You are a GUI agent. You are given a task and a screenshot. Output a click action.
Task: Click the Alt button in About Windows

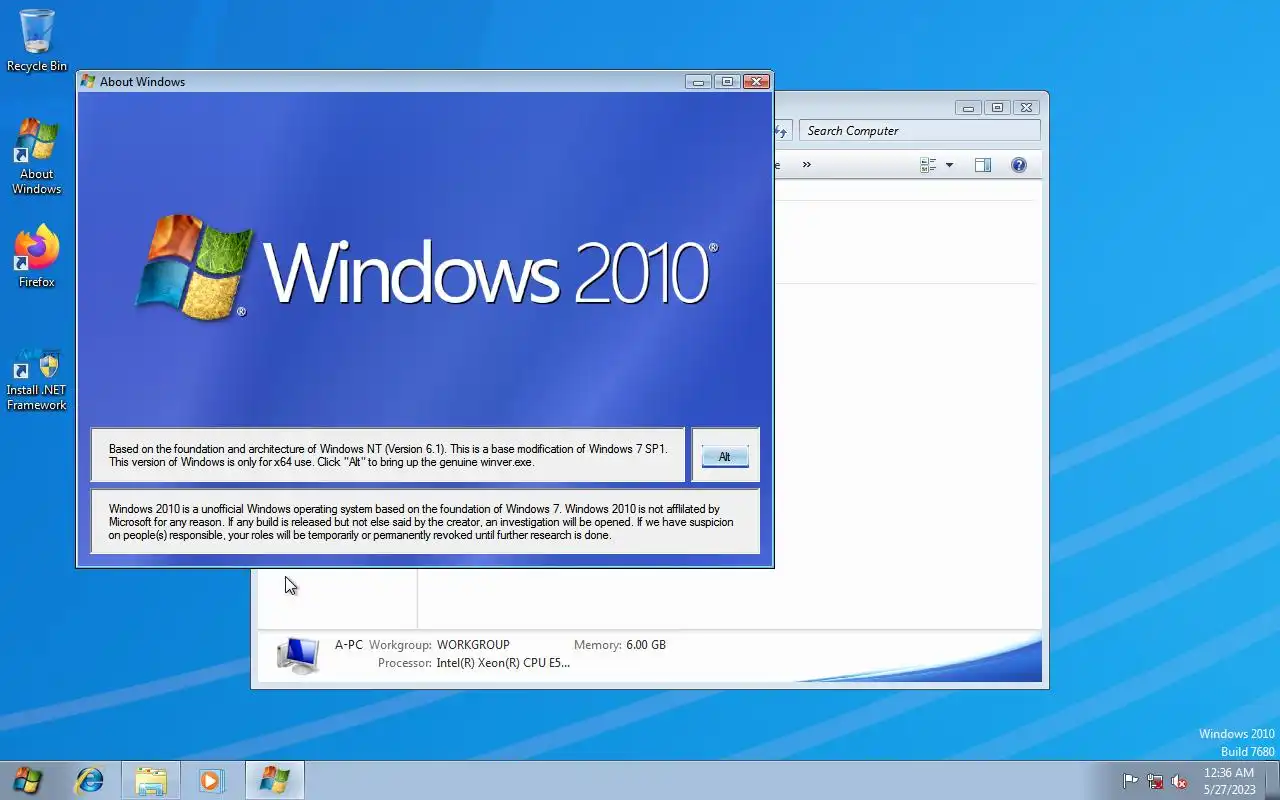pyautogui.click(x=724, y=457)
